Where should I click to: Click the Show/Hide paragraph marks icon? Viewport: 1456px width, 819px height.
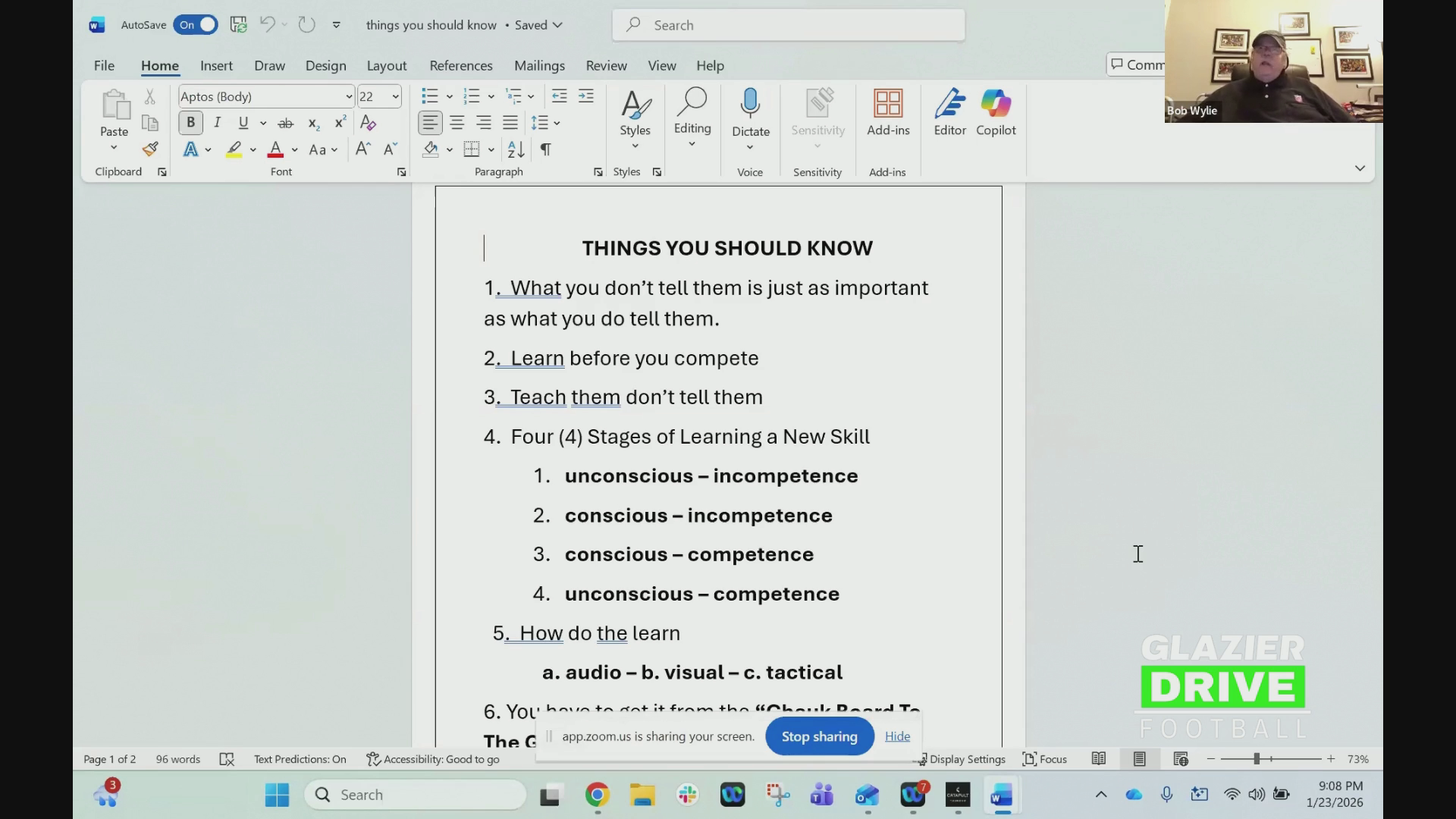545,149
